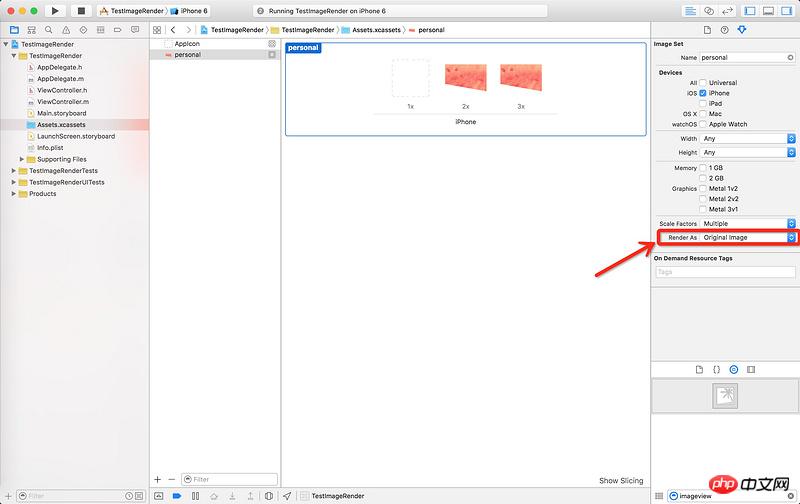
Task: Run the app with the Play button
Action: click(x=55, y=11)
